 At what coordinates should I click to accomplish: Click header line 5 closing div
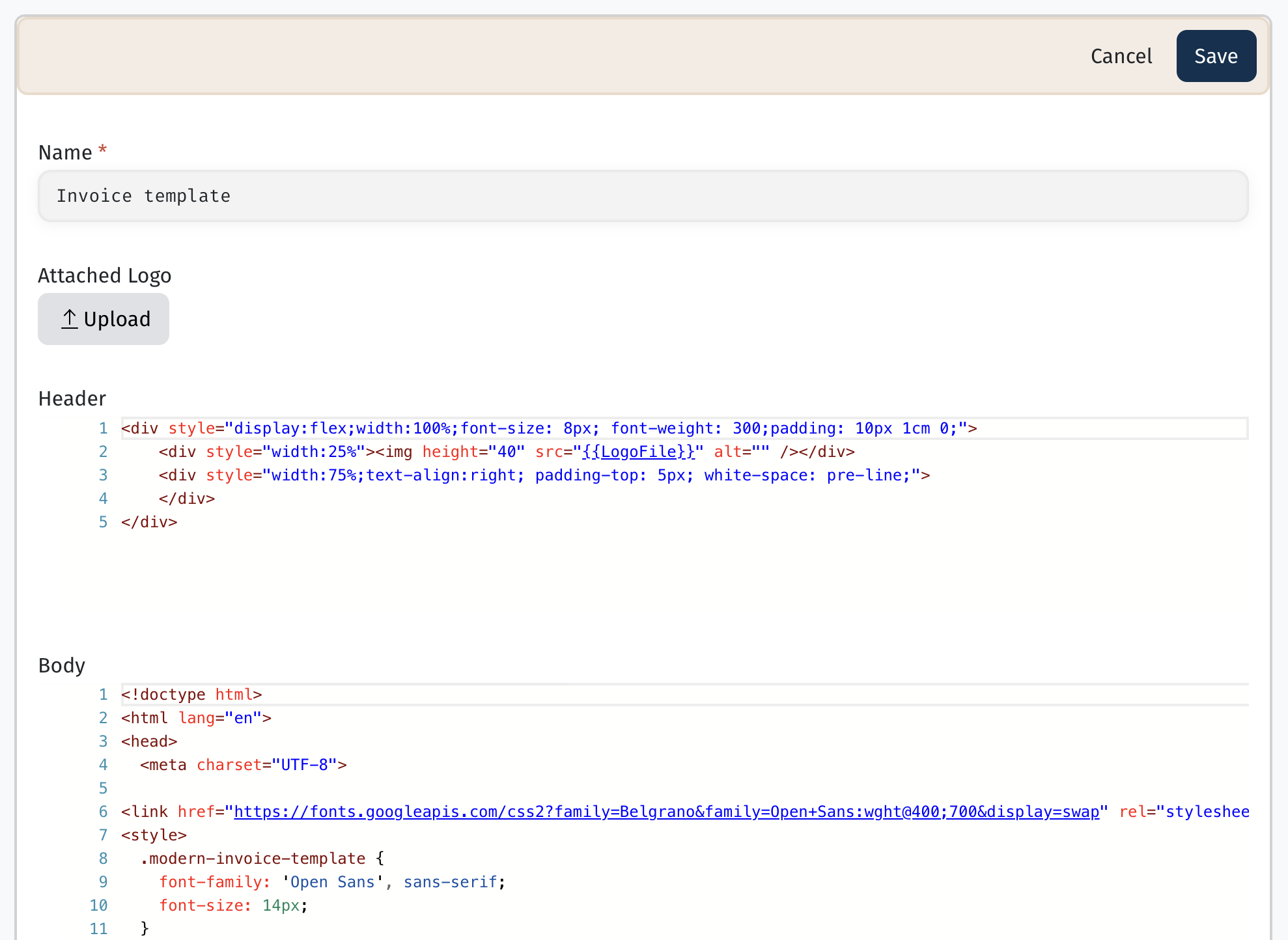(149, 522)
